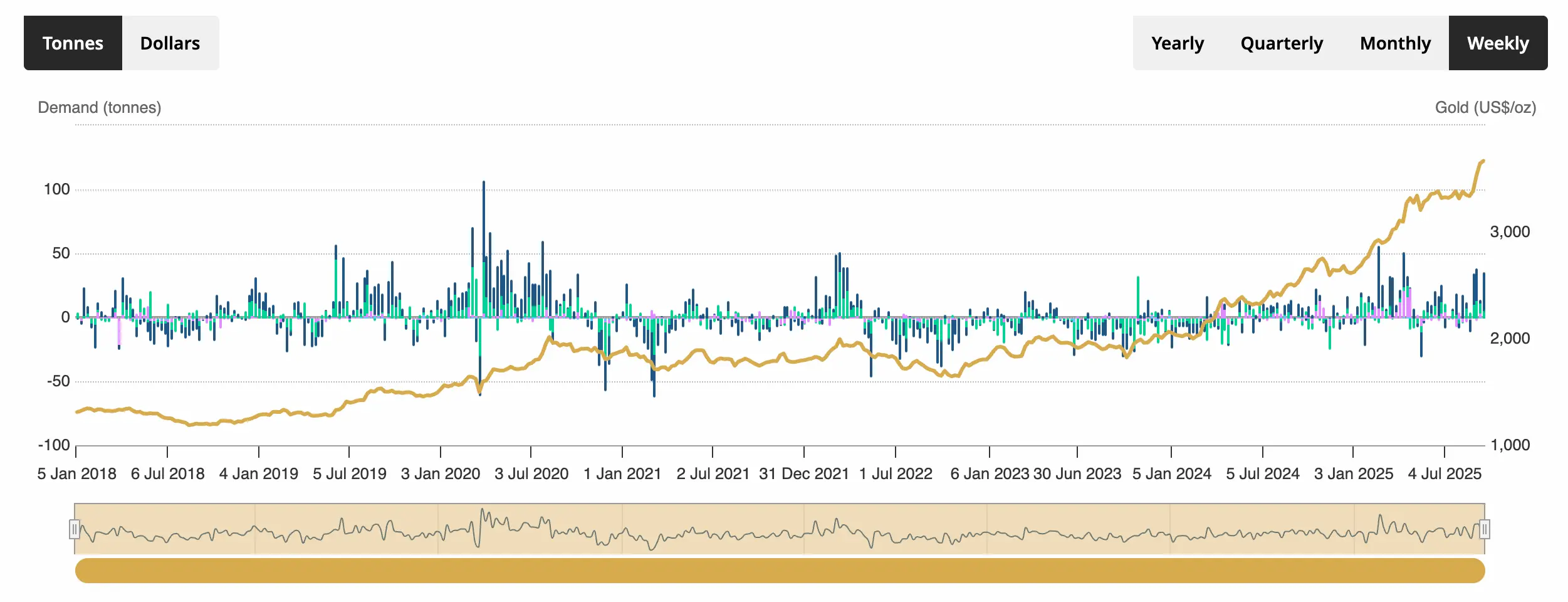The height and width of the screenshot is (602, 1568).
Task: Select the Weekly time interval
Action: 1498,43
